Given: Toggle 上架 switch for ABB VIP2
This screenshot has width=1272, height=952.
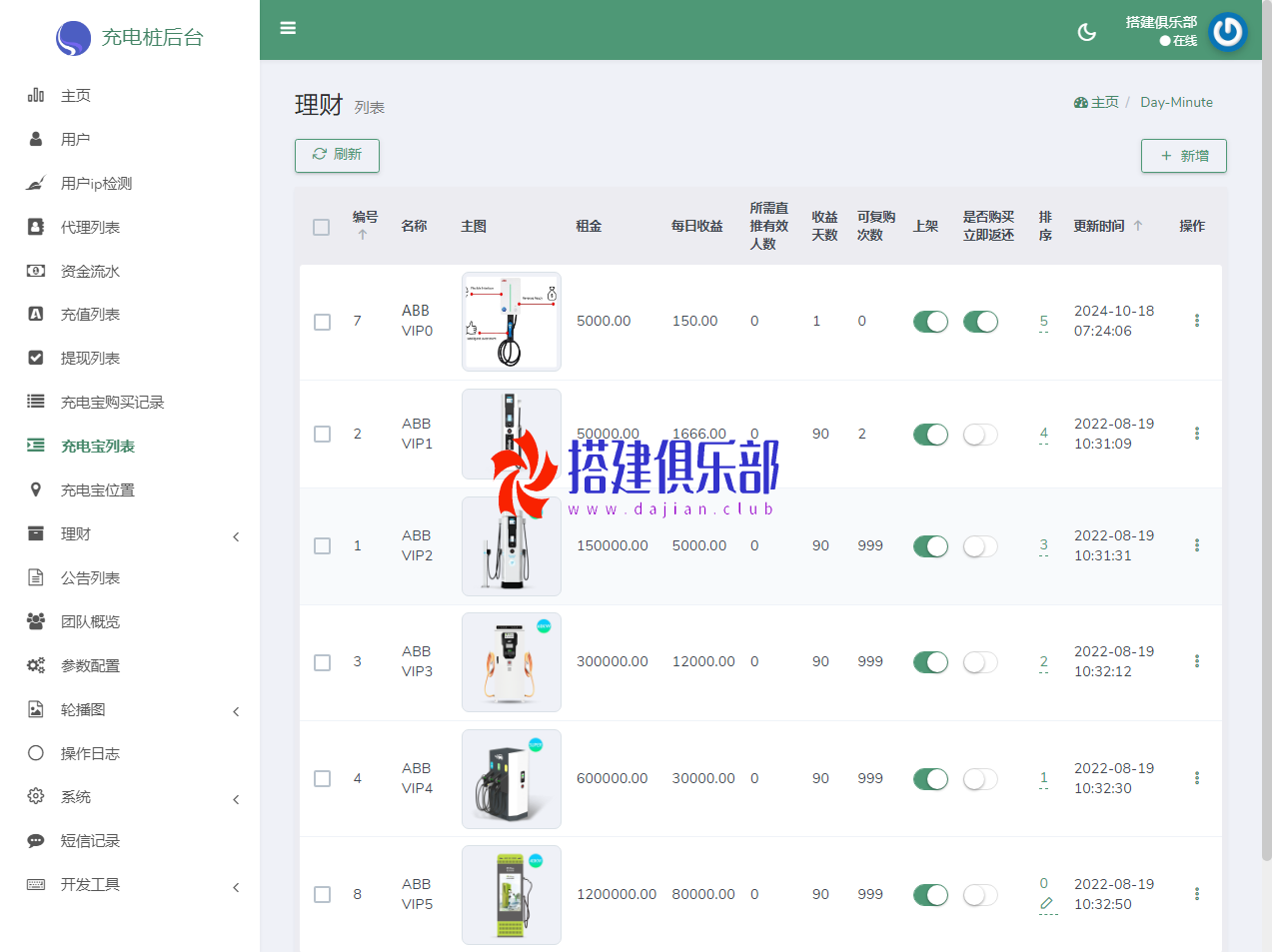Looking at the screenshot, I should click(930, 546).
